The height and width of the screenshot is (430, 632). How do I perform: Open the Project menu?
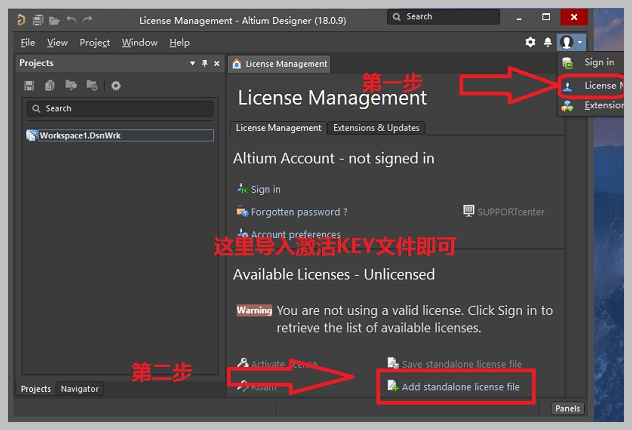[95, 42]
